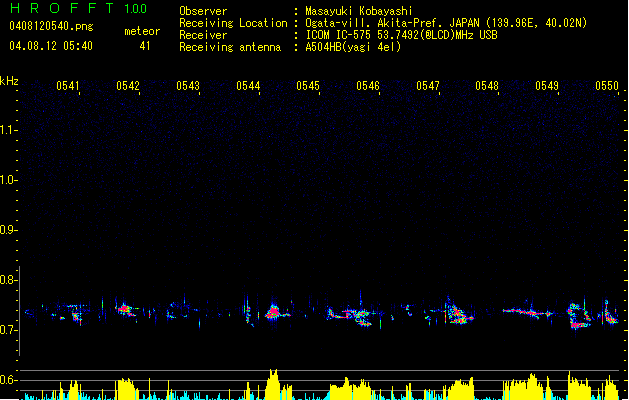Click the 0543 time marker
Viewport: 629px width, 400px height.
pyautogui.click(x=188, y=86)
